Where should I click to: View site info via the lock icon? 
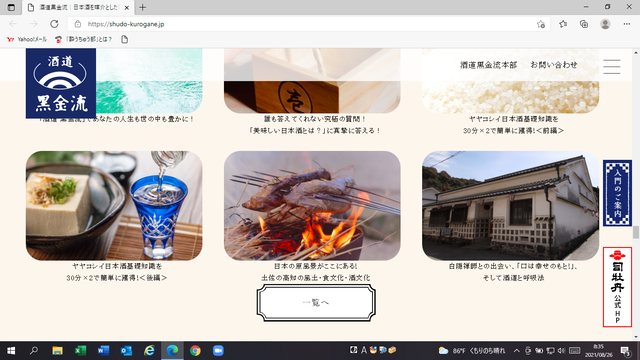tap(78, 24)
